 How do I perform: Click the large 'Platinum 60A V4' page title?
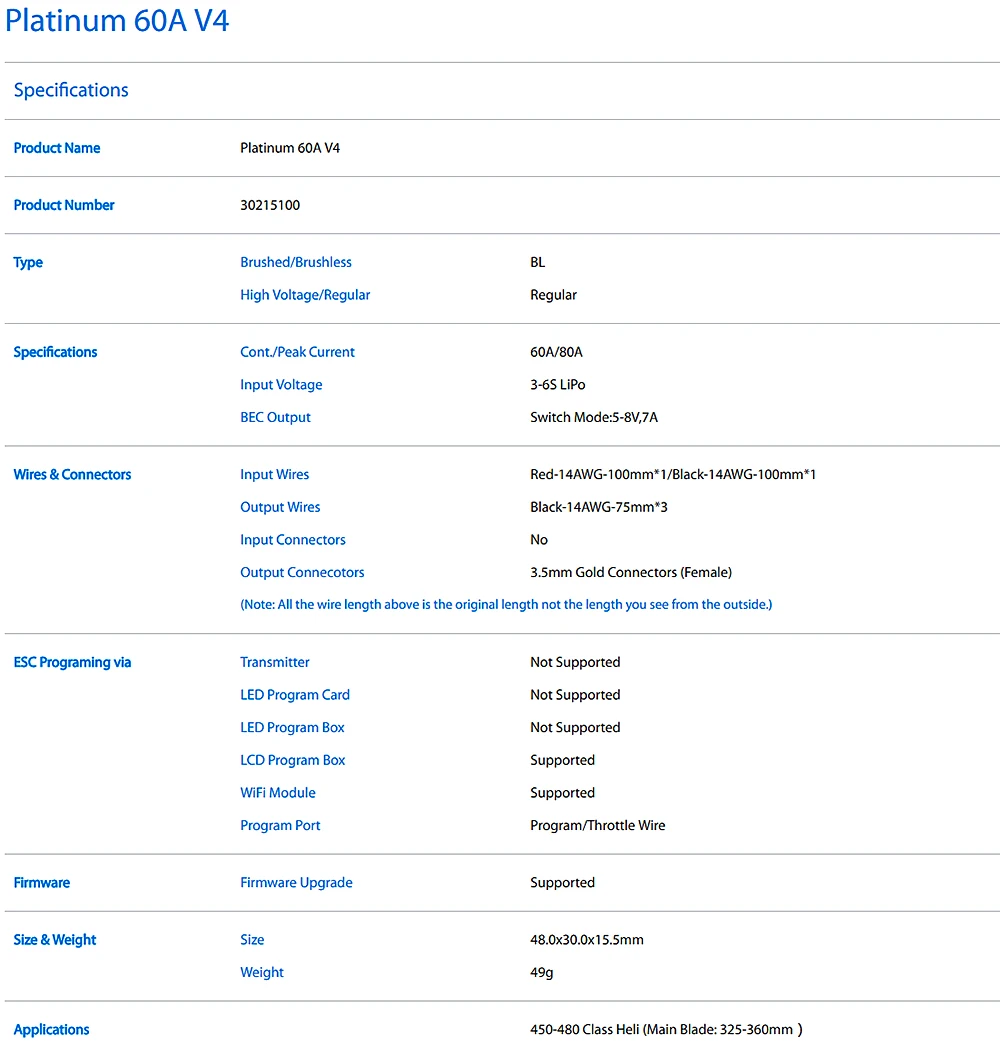[x=117, y=21]
